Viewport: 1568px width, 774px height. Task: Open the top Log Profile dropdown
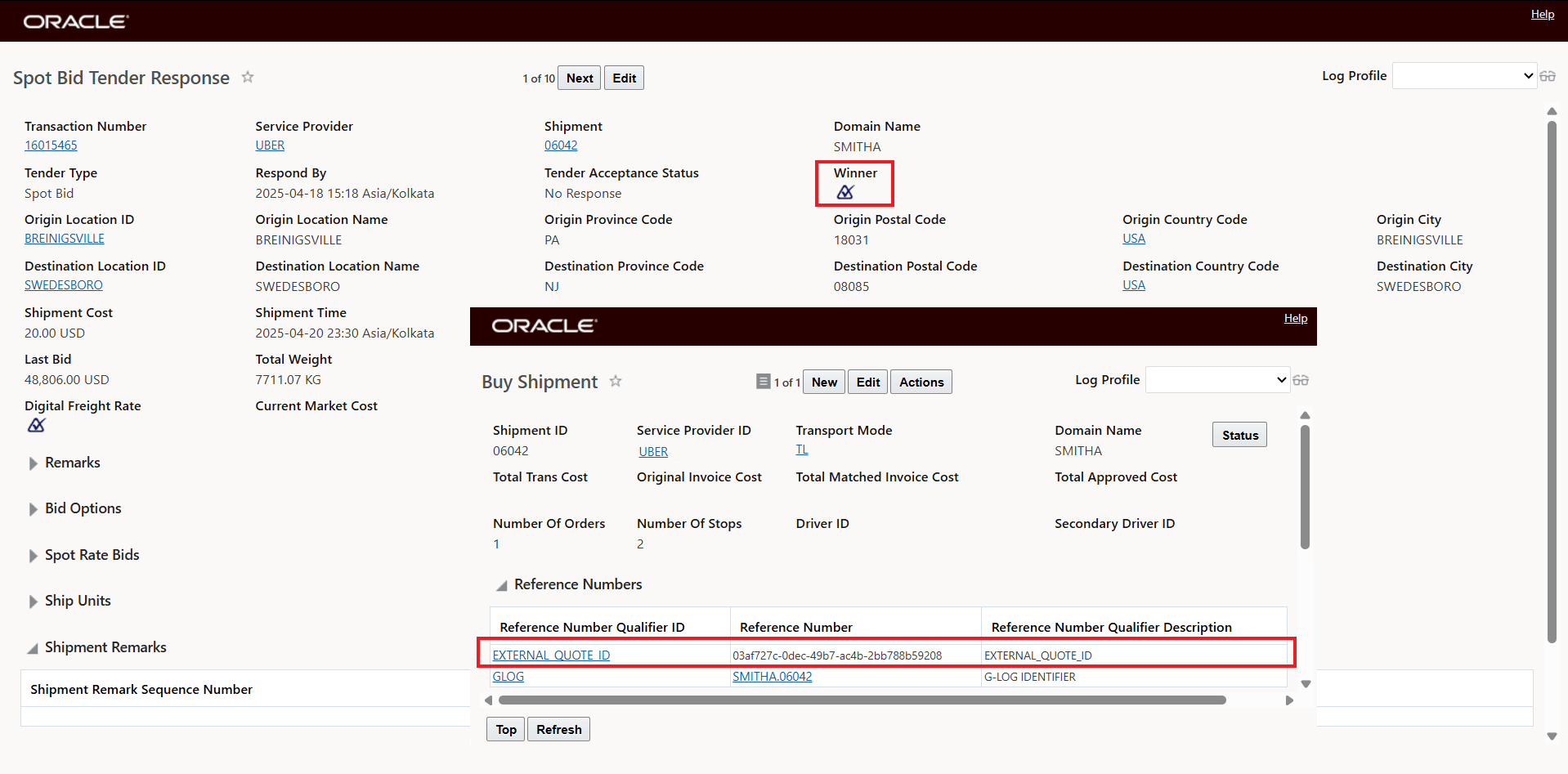click(x=1464, y=76)
